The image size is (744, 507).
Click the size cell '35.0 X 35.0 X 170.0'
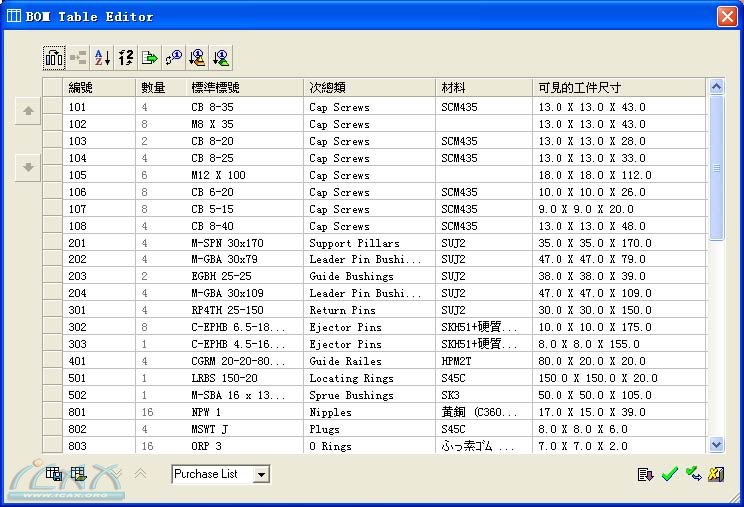[619, 243]
